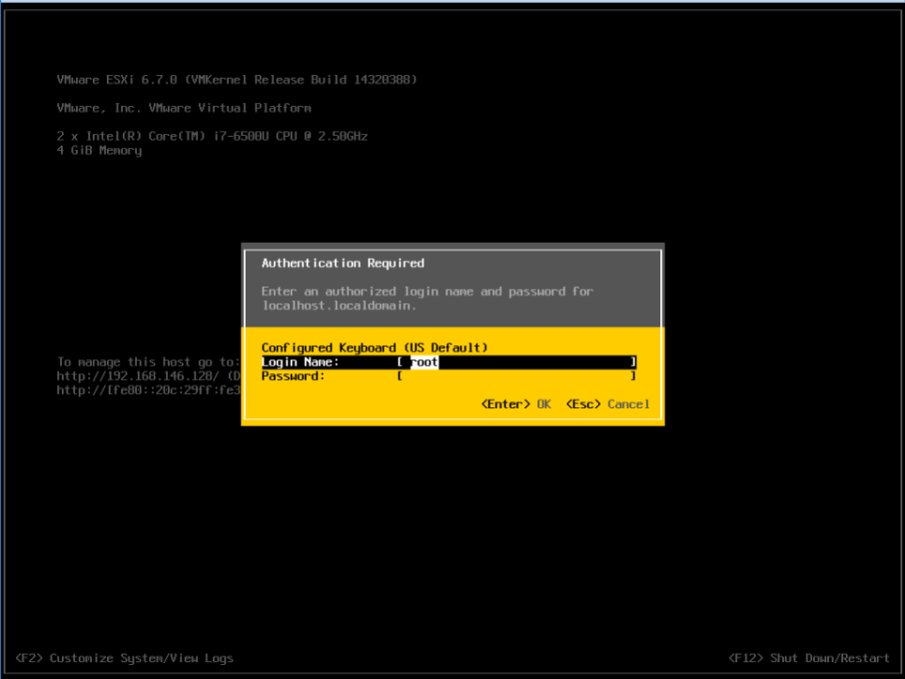Viewport: 905px width, 679px height.
Task: Select the Configured Keyboard (US Default) line
Action: click(x=375, y=348)
